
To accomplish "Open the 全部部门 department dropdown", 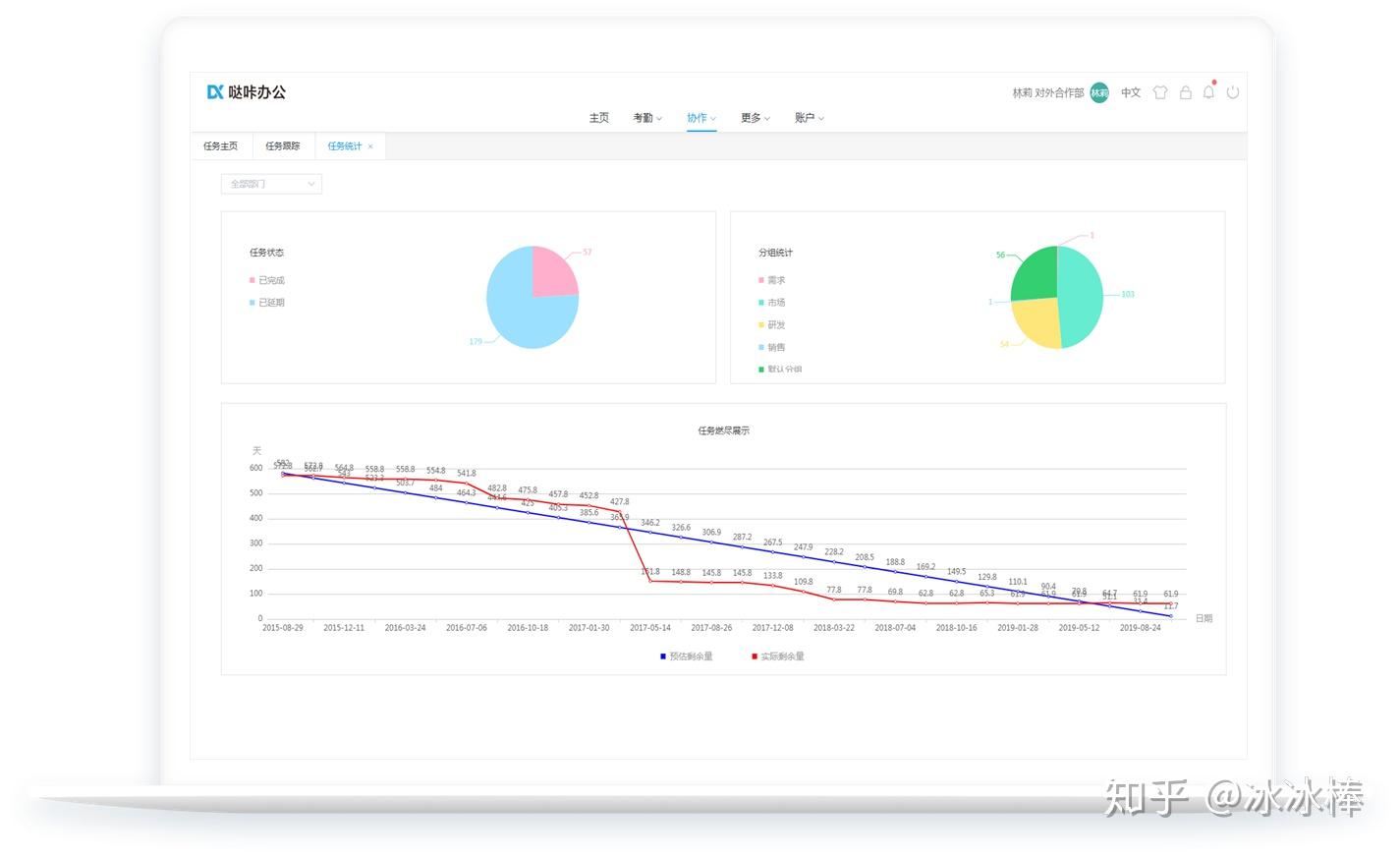I will coord(271,184).
